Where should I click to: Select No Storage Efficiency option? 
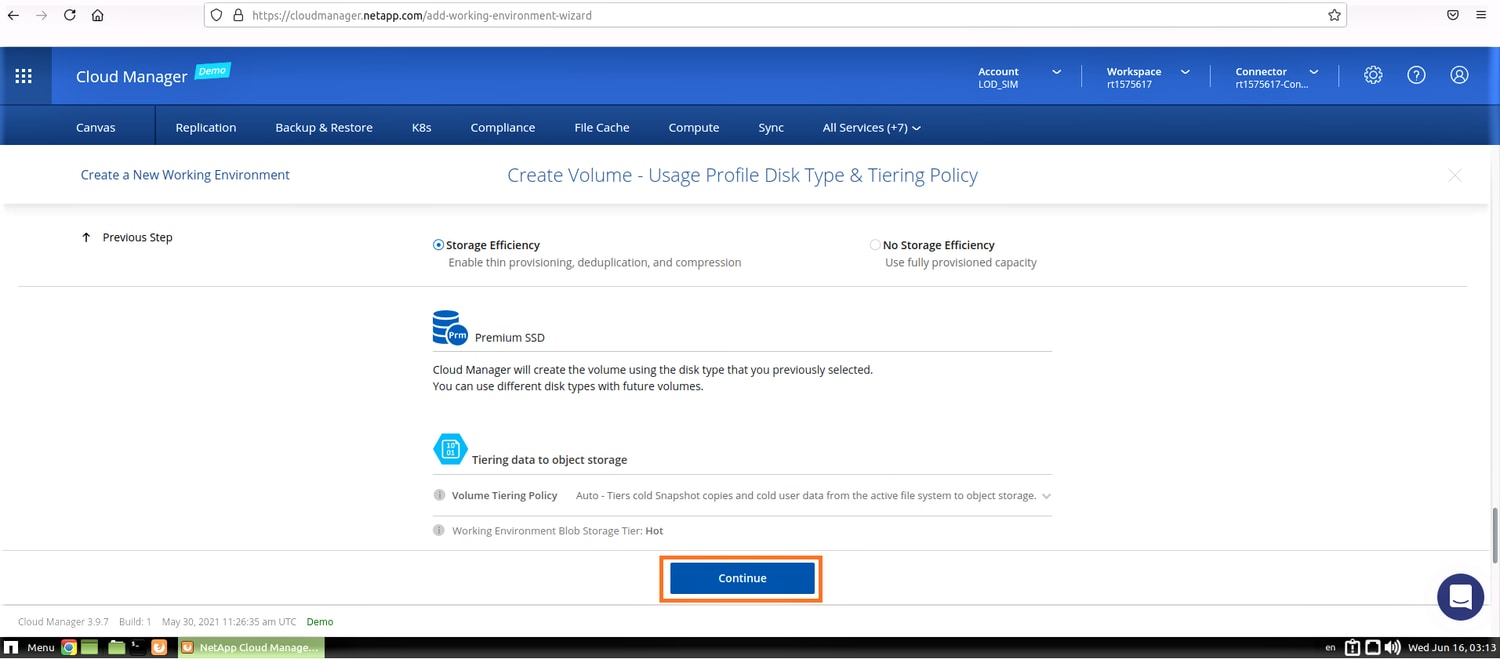pyautogui.click(x=875, y=245)
